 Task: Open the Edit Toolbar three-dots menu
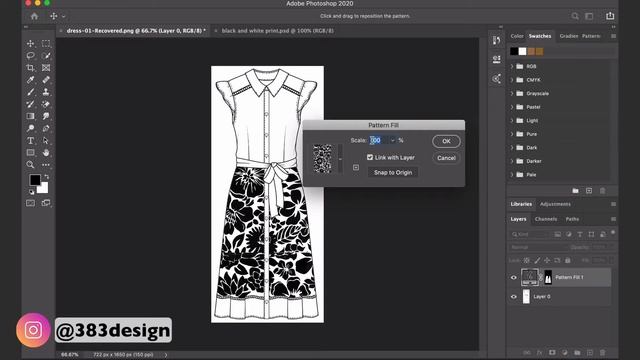pos(46,164)
